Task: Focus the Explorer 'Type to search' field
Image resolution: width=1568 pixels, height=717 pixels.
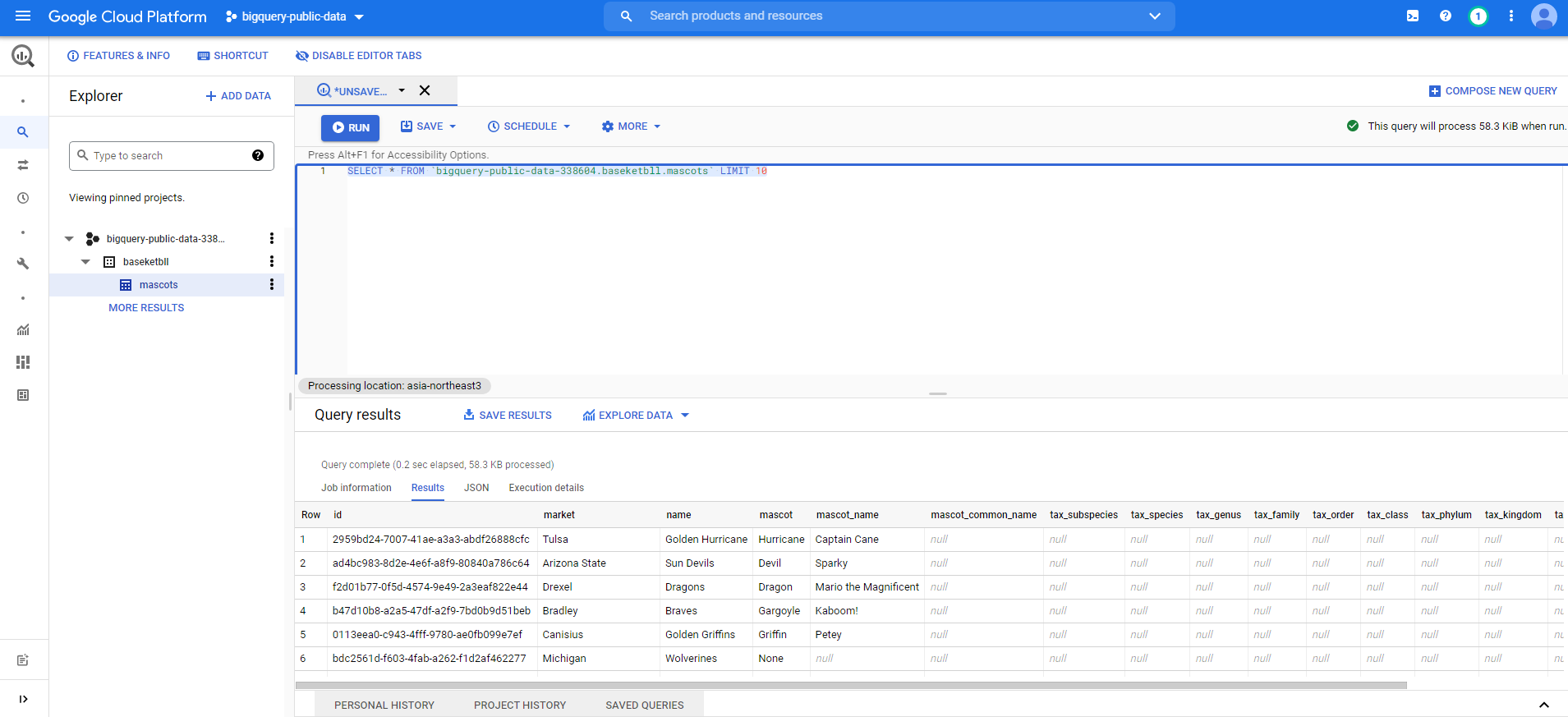Action: tap(172, 155)
